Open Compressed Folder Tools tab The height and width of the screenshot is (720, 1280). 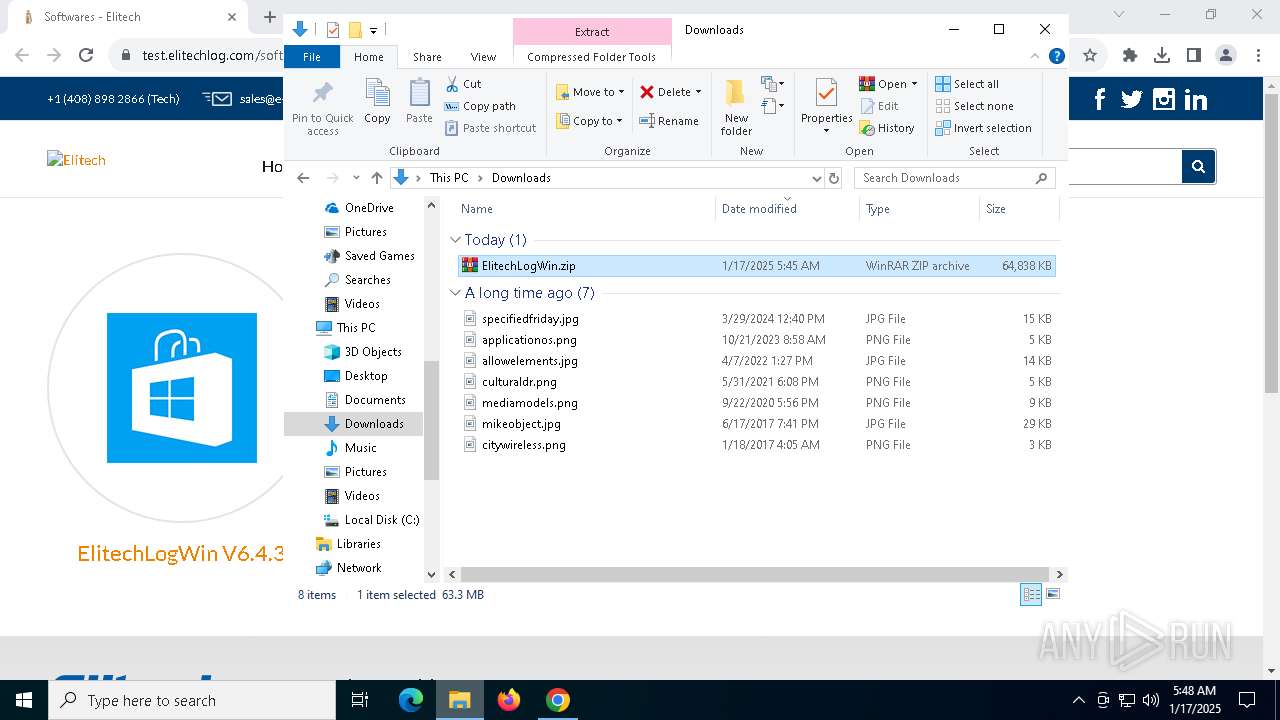592,57
